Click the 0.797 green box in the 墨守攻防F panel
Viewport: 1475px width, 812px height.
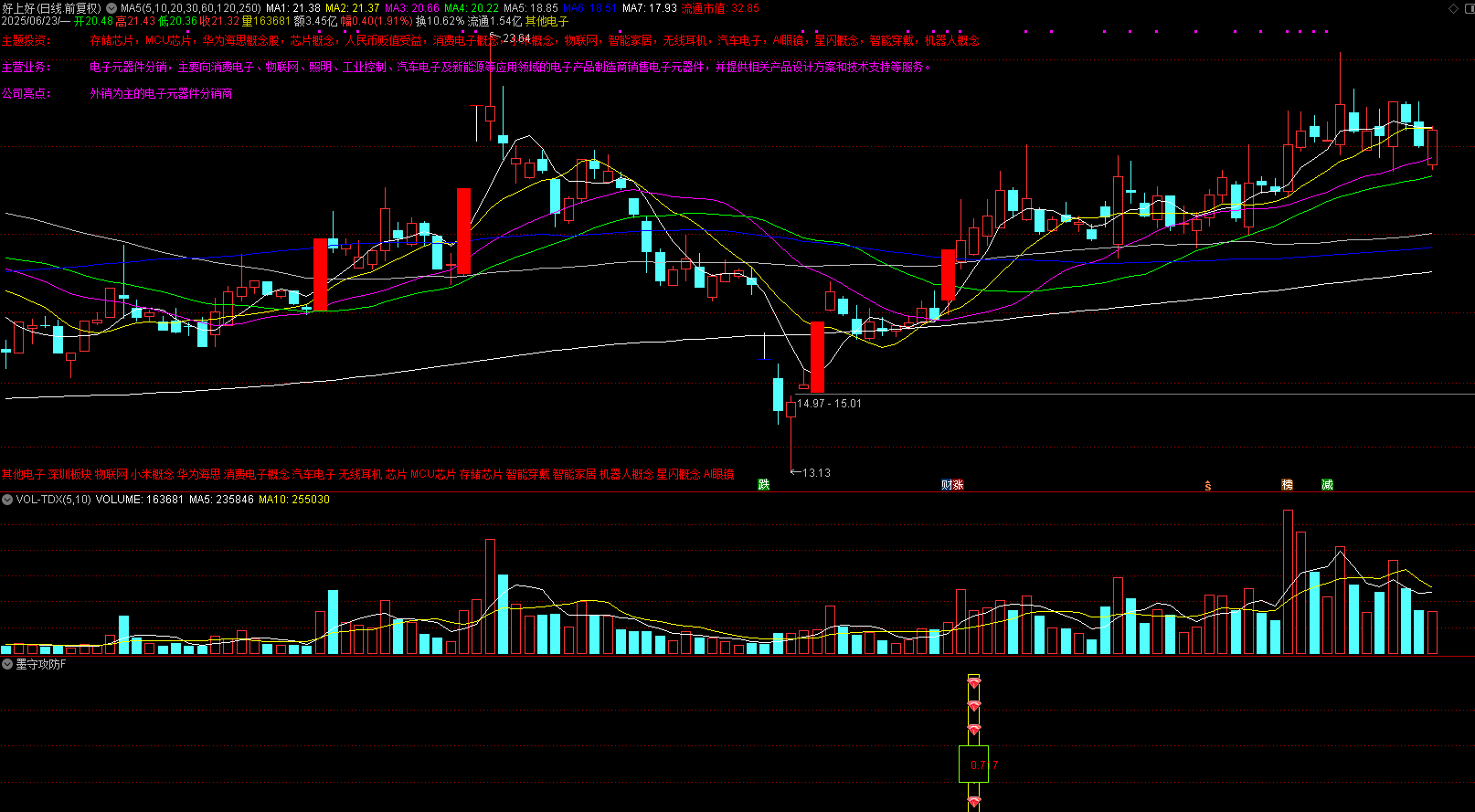pyautogui.click(x=973, y=765)
